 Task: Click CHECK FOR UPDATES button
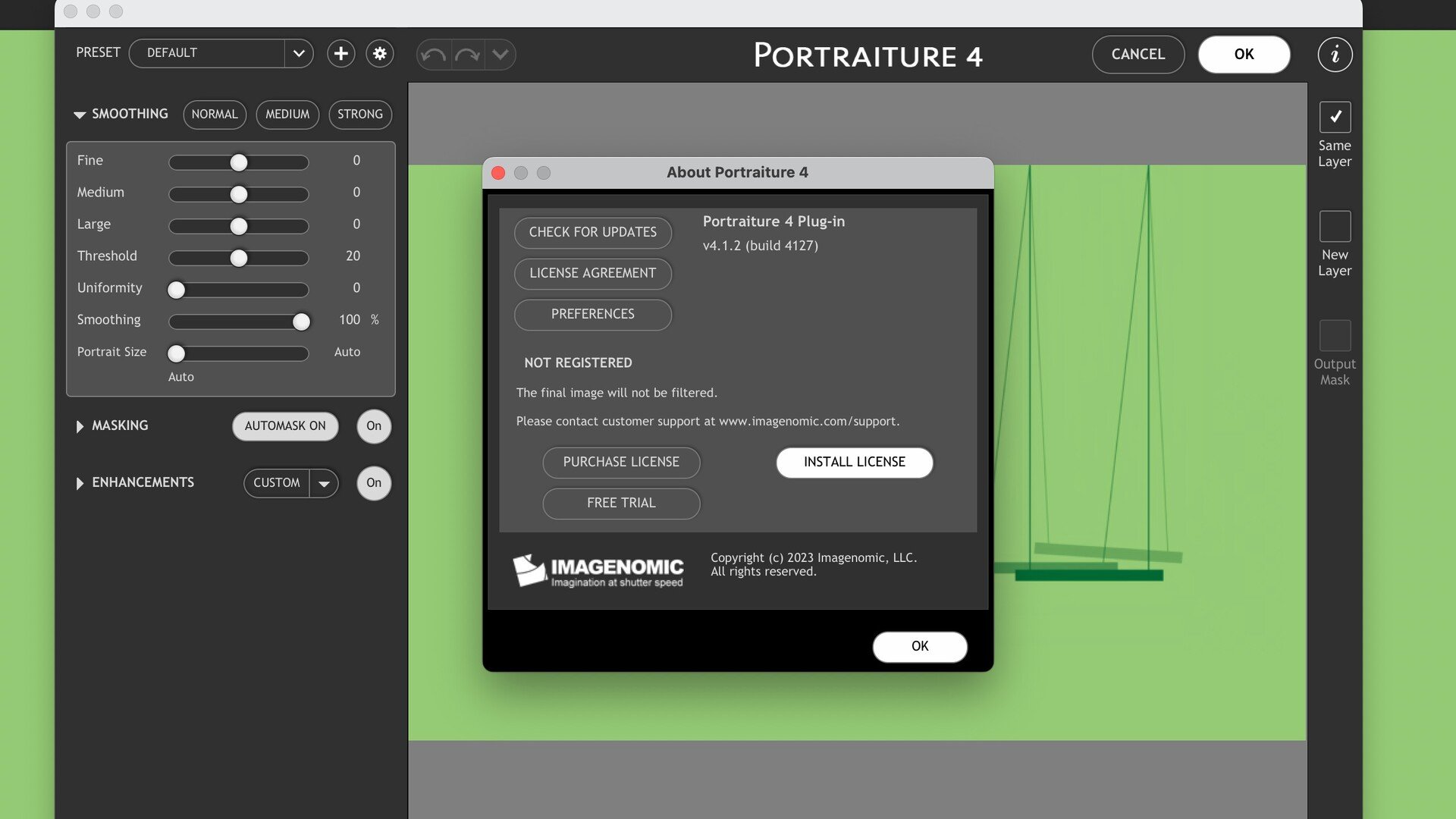[x=593, y=232]
